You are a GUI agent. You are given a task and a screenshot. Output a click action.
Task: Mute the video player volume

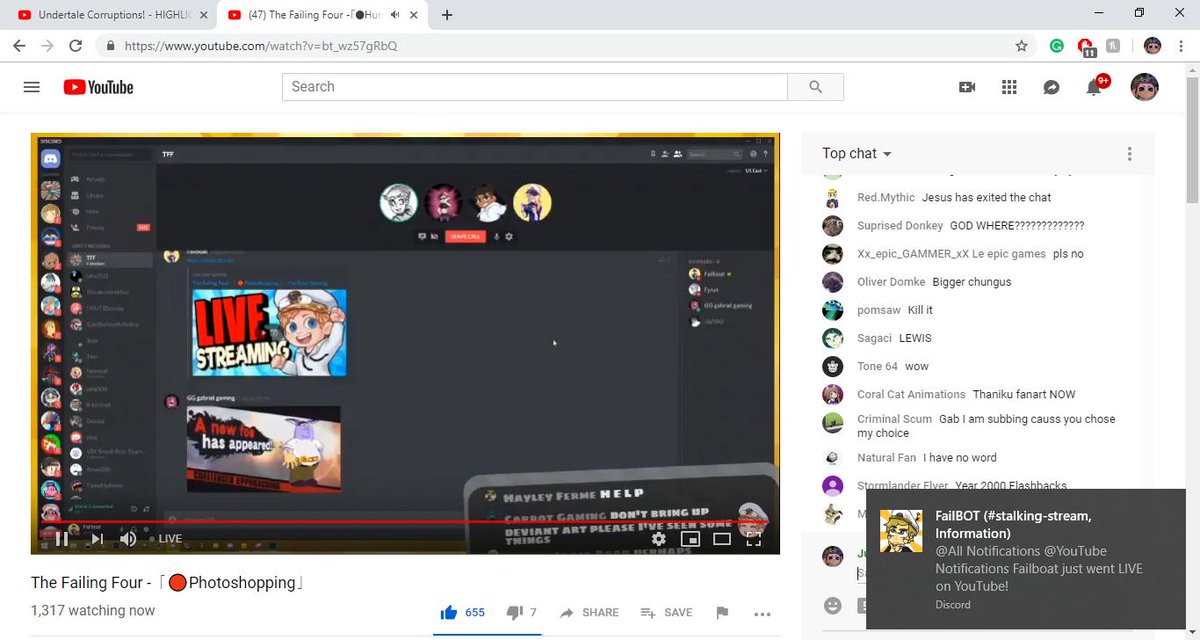click(x=128, y=539)
